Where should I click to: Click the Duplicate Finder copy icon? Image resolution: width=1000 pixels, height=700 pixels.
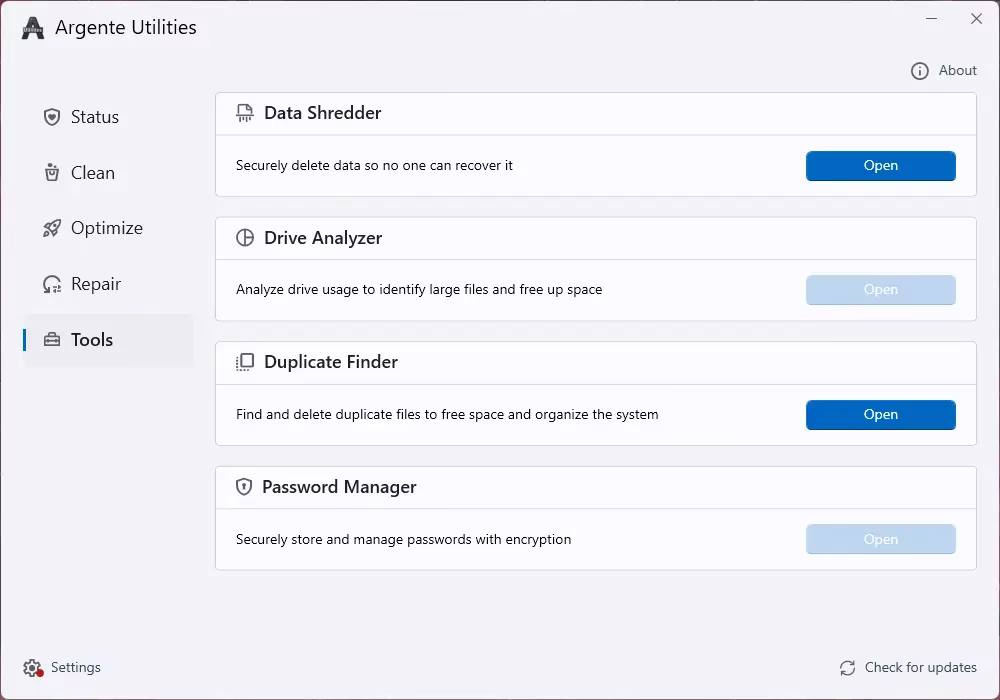[243, 362]
